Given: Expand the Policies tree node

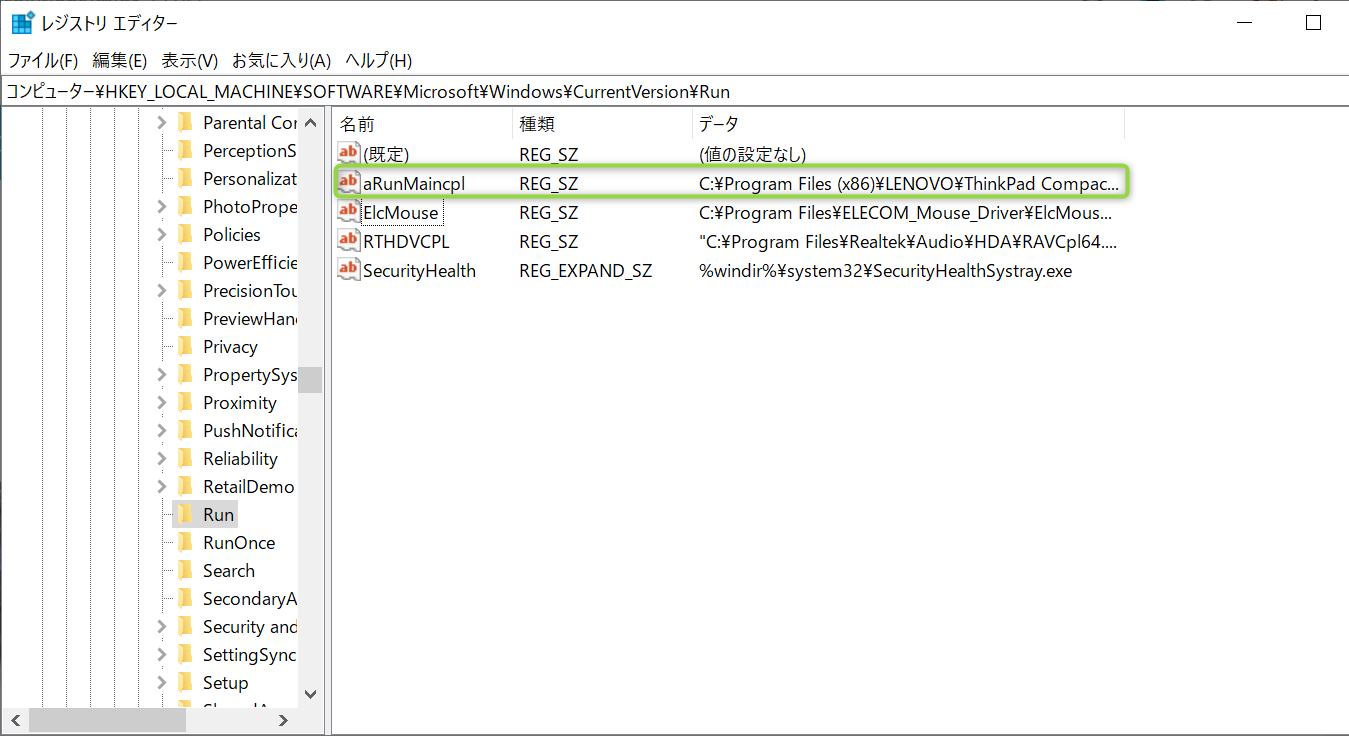Looking at the screenshot, I should [x=162, y=235].
